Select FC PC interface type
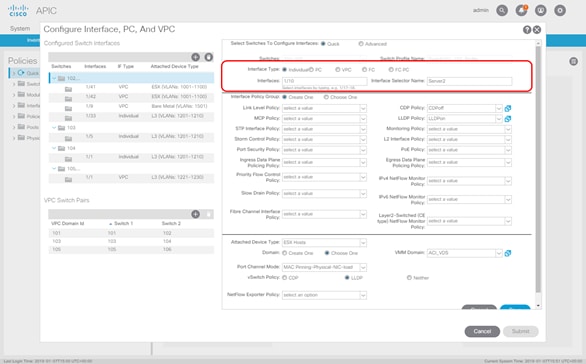 point(391,70)
